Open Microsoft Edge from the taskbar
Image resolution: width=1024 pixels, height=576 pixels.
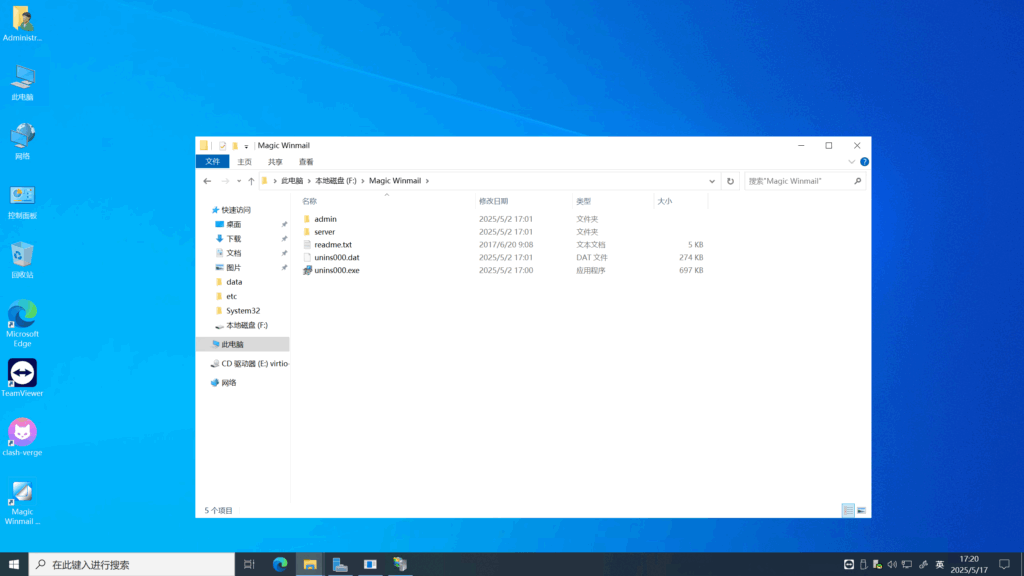tap(280, 564)
